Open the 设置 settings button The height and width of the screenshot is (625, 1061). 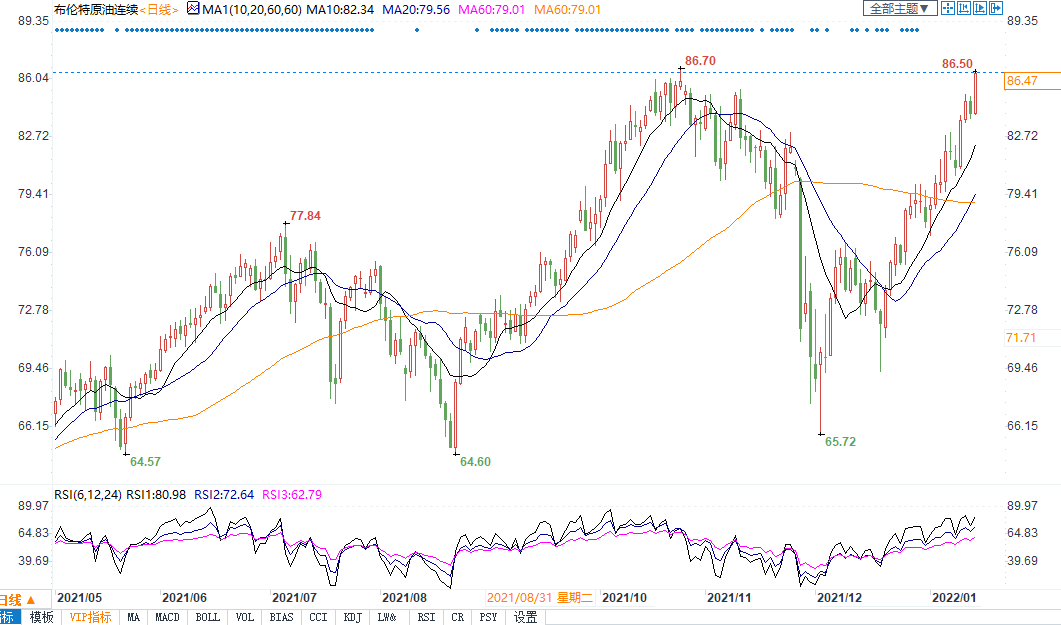click(x=526, y=617)
